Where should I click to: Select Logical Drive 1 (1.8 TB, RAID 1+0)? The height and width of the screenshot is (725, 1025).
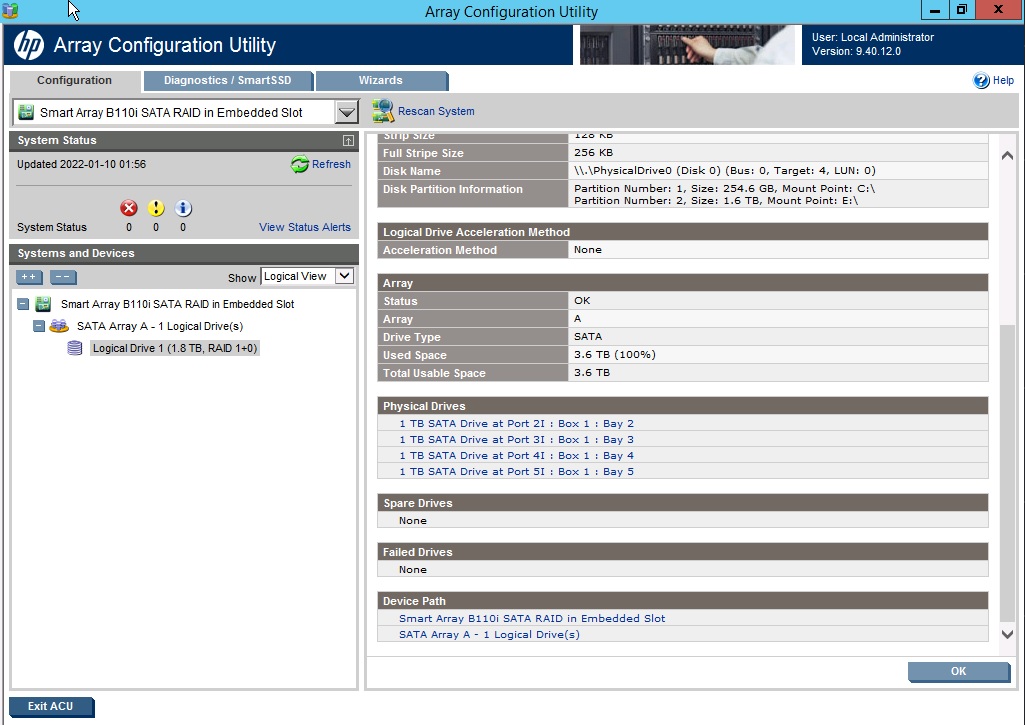175,348
